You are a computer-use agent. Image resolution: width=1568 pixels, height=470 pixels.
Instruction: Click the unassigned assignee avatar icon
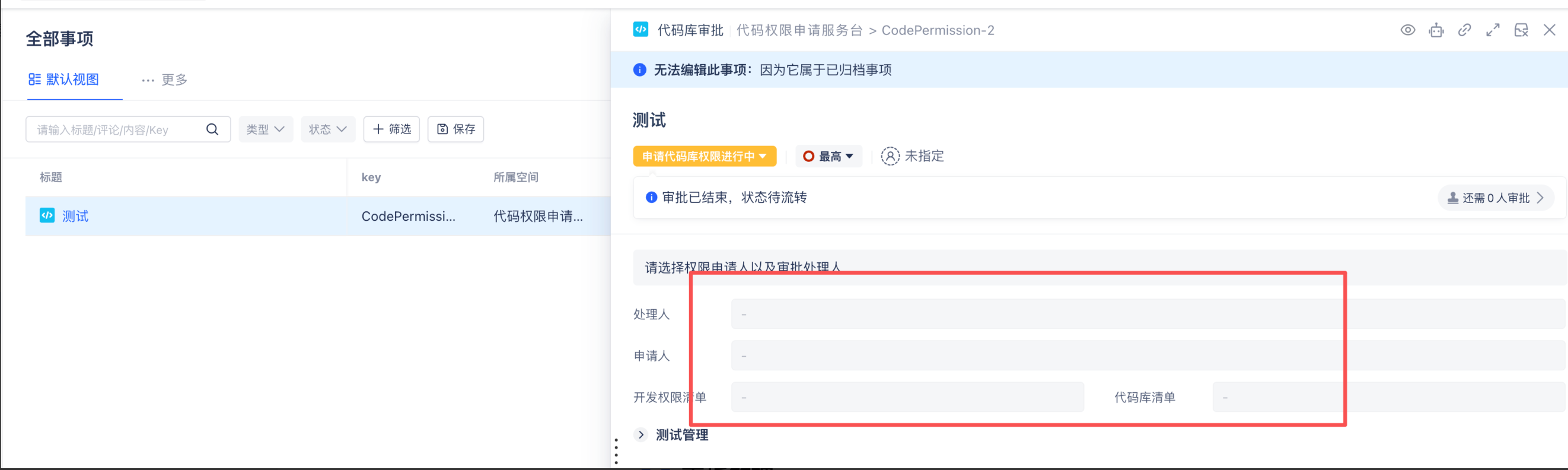[890, 157]
